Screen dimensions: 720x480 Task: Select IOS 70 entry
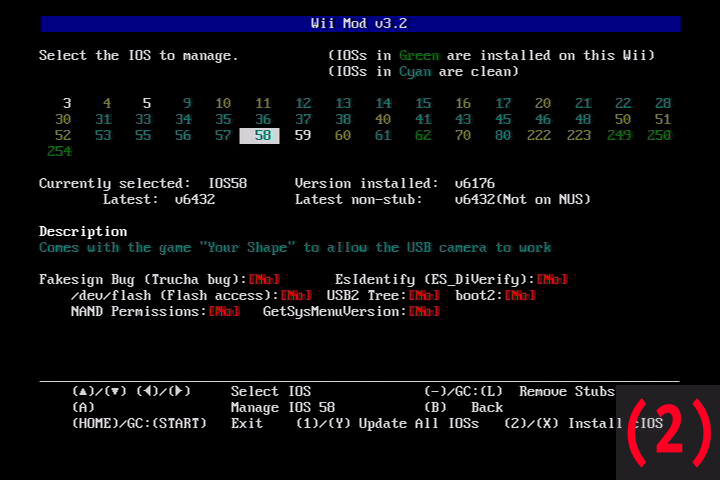463,136
